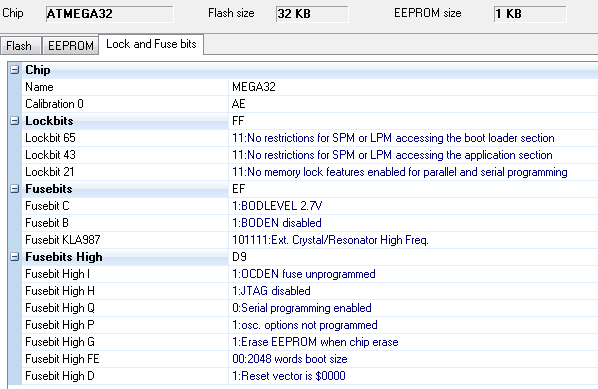Screen dimensions: 598x389
Task: Select the Fusebit High P row label
Action: (x=60, y=325)
